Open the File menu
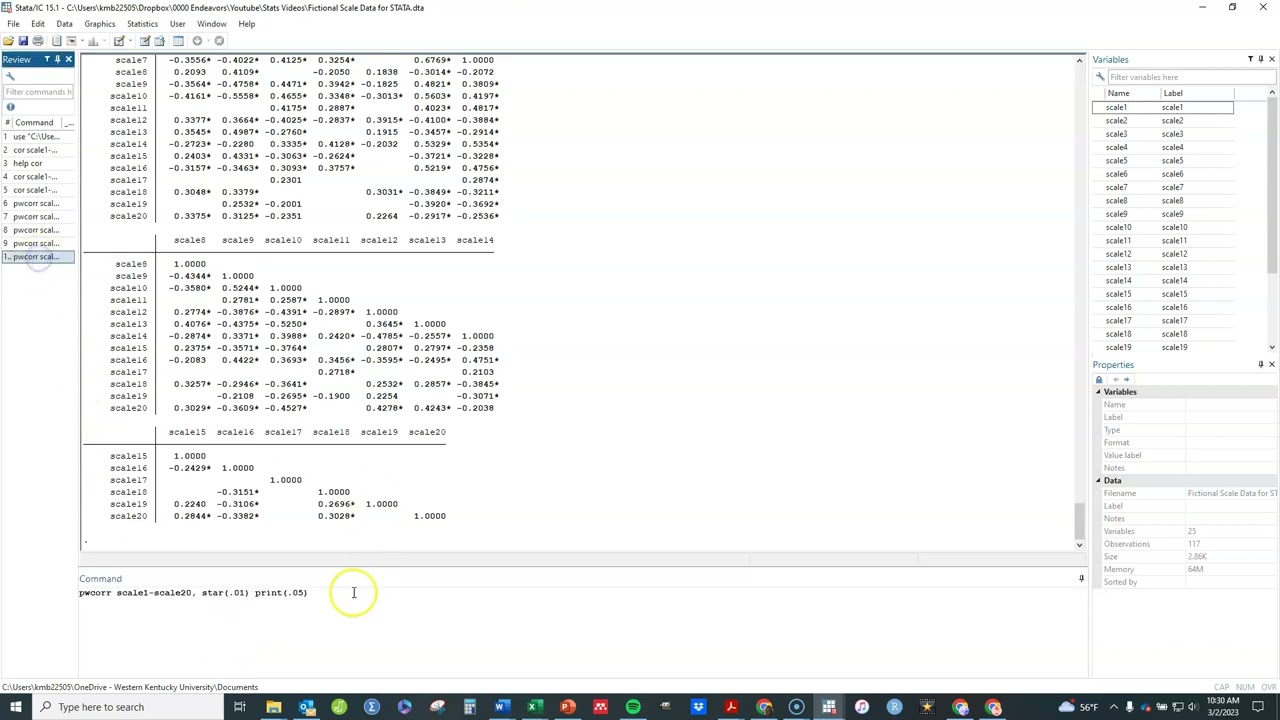Viewport: 1280px width, 720px height. tap(13, 24)
